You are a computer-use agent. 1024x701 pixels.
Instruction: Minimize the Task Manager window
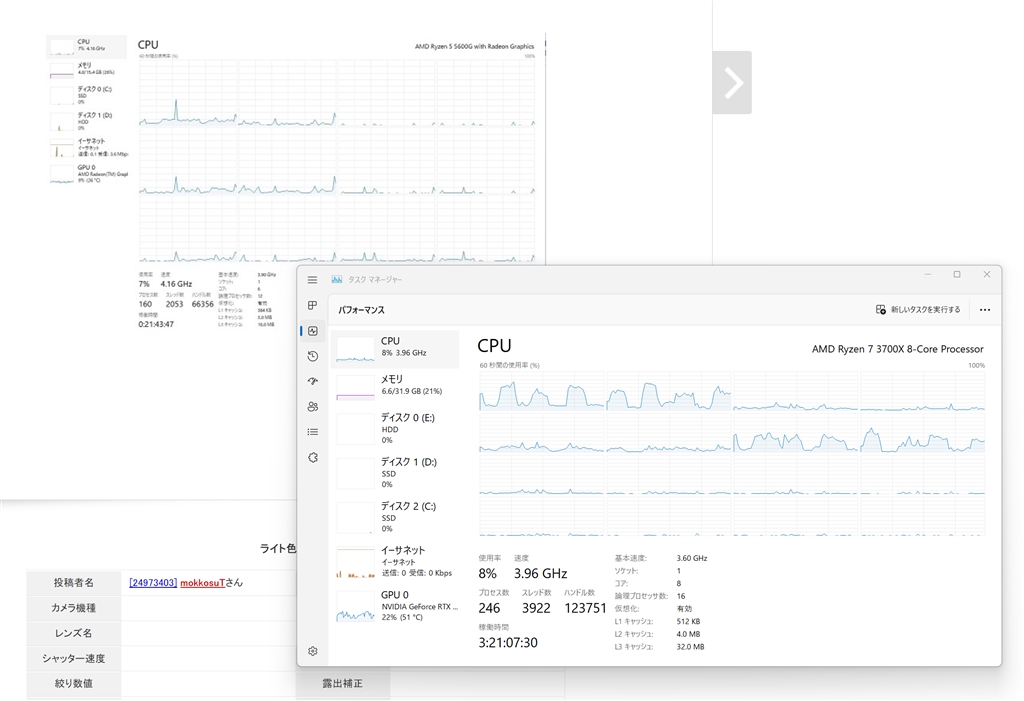(927, 274)
